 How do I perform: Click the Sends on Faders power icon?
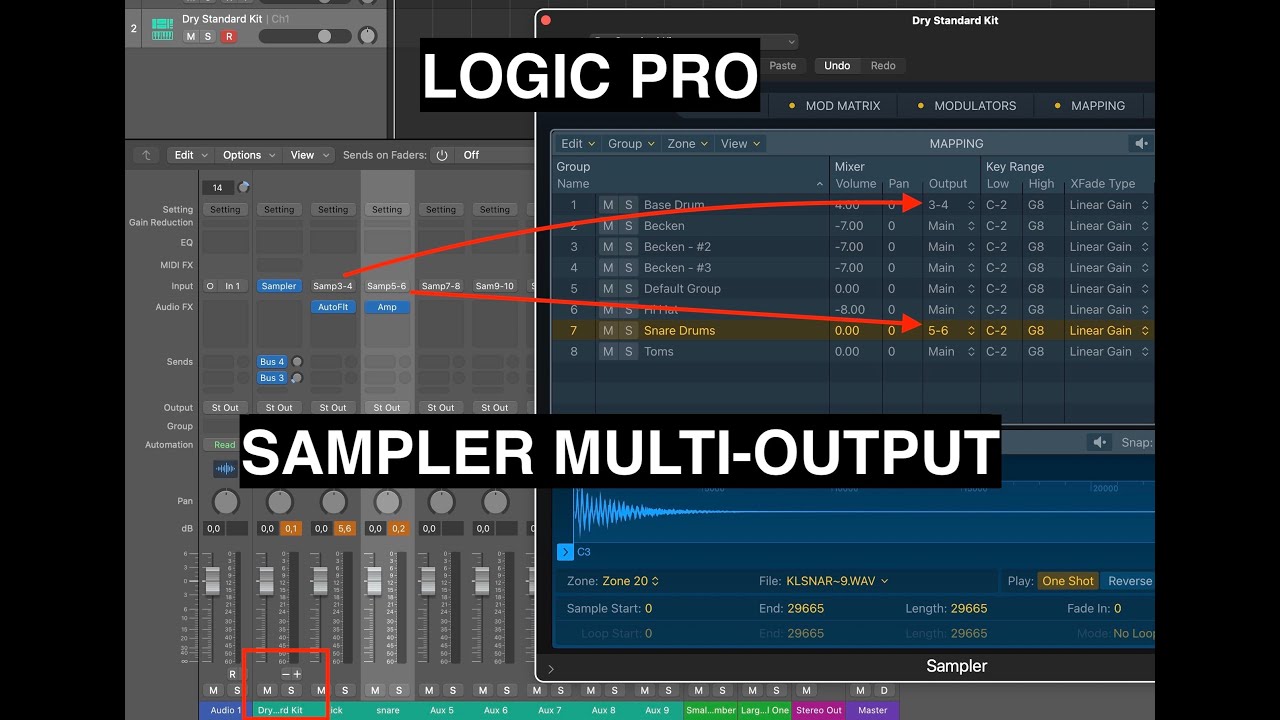[x=441, y=155]
